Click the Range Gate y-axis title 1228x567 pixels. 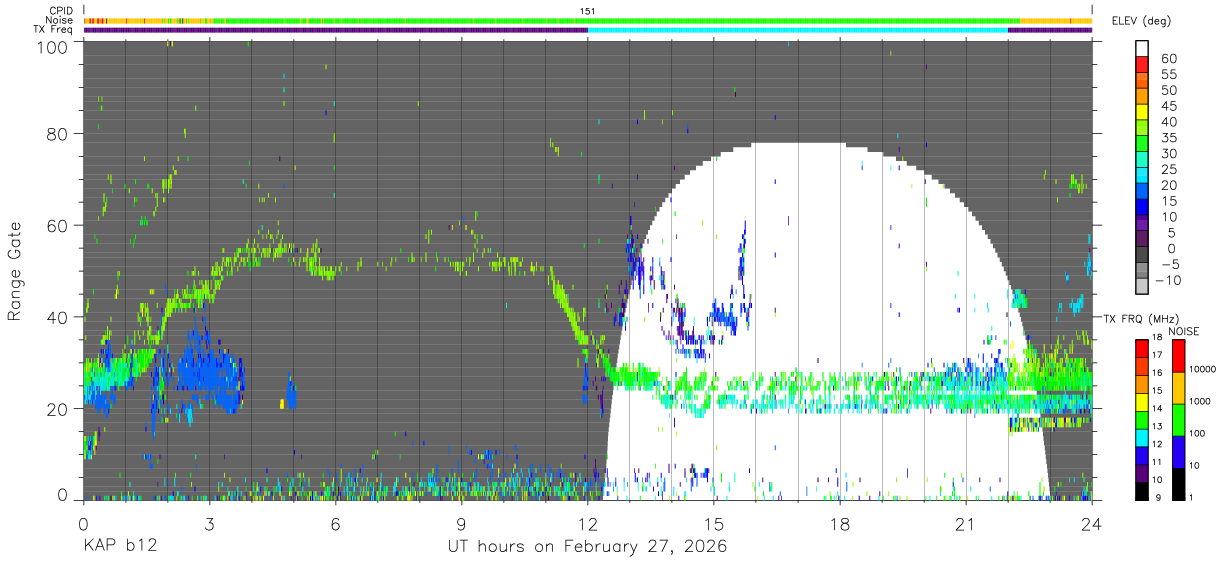[15, 271]
